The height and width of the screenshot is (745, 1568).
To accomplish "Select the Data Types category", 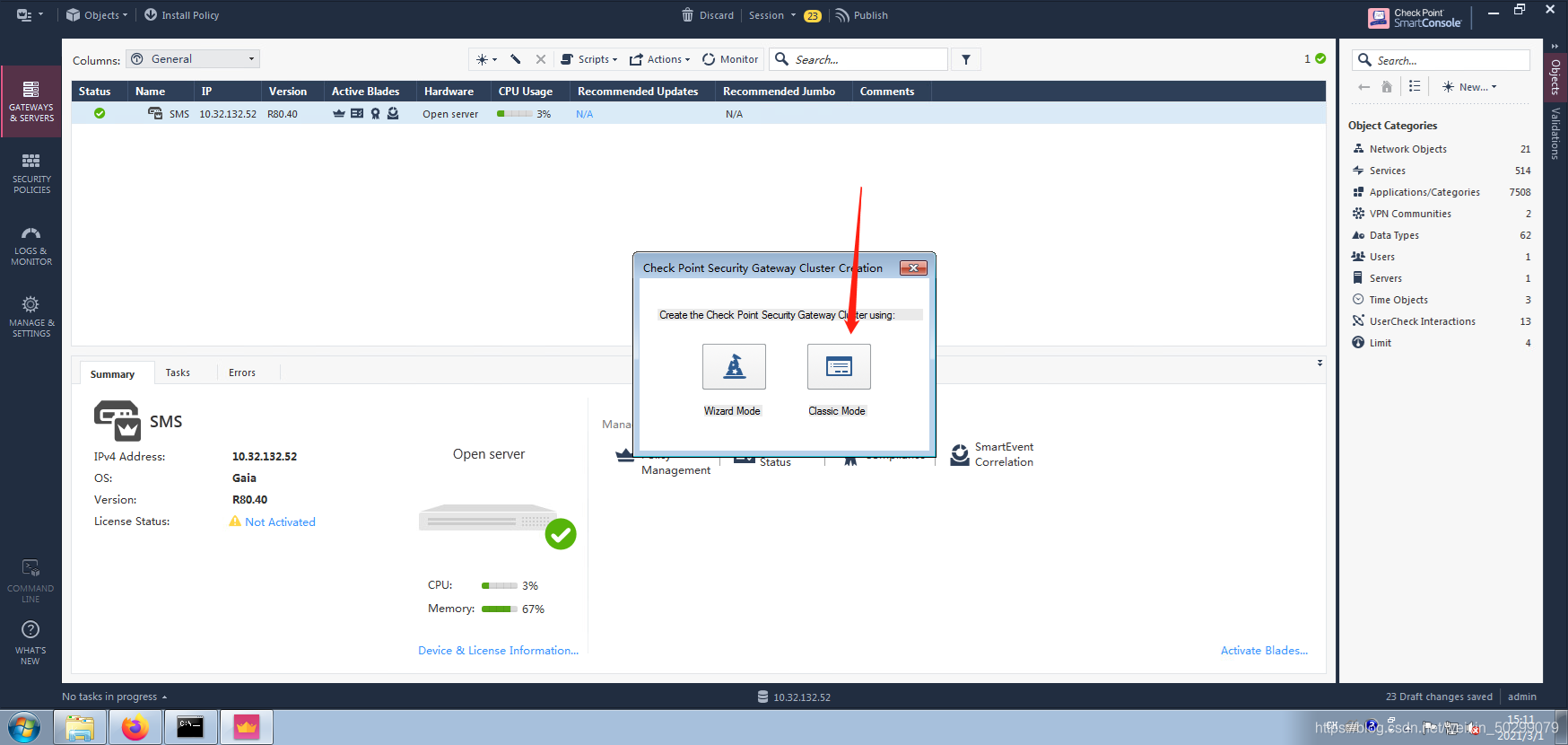I will coord(1442,235).
